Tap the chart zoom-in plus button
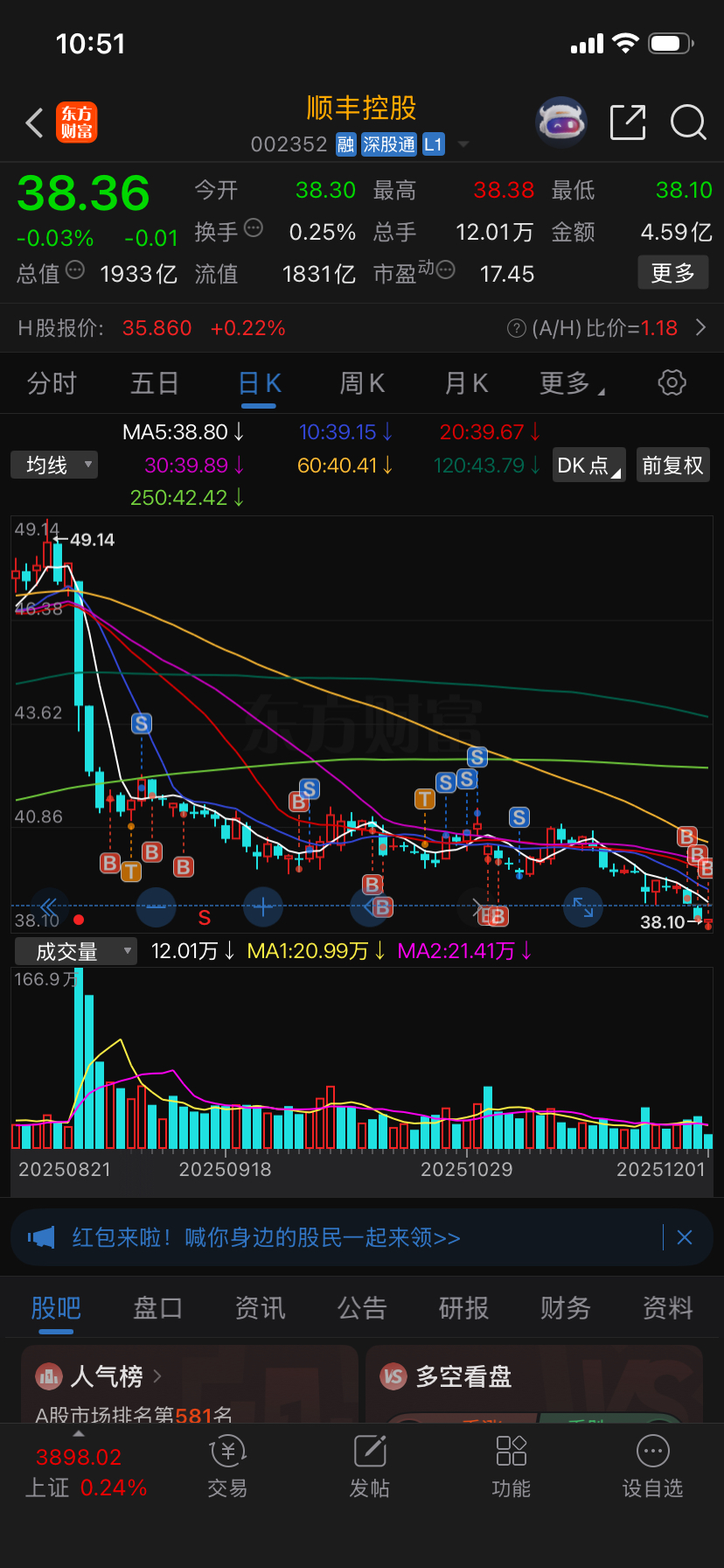 point(263,906)
